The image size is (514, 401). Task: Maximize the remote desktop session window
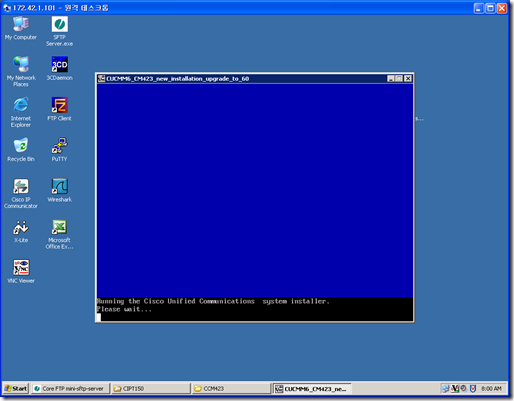(490, 8)
